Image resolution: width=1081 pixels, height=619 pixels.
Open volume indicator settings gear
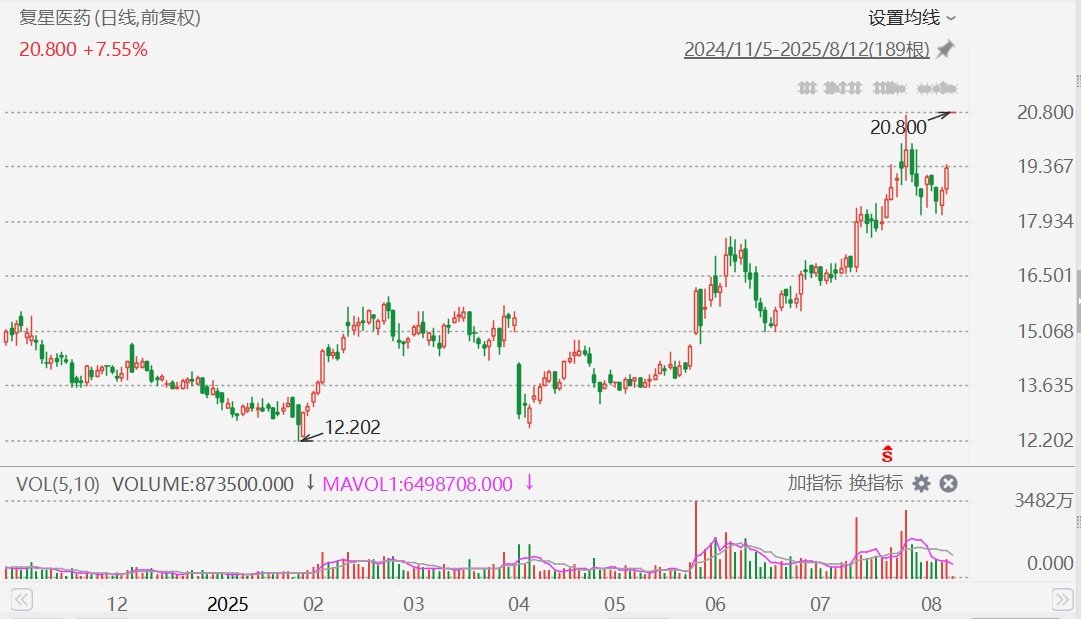[x=921, y=484]
